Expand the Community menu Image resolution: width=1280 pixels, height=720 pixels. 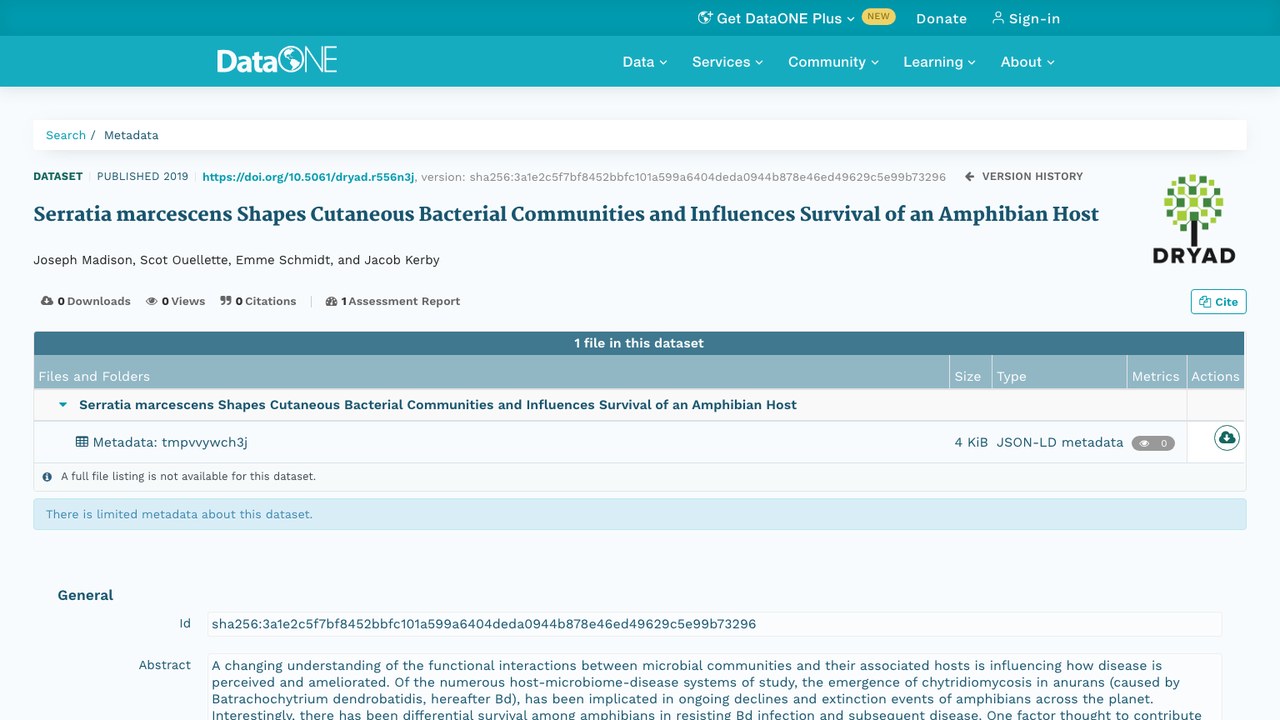[x=834, y=62]
